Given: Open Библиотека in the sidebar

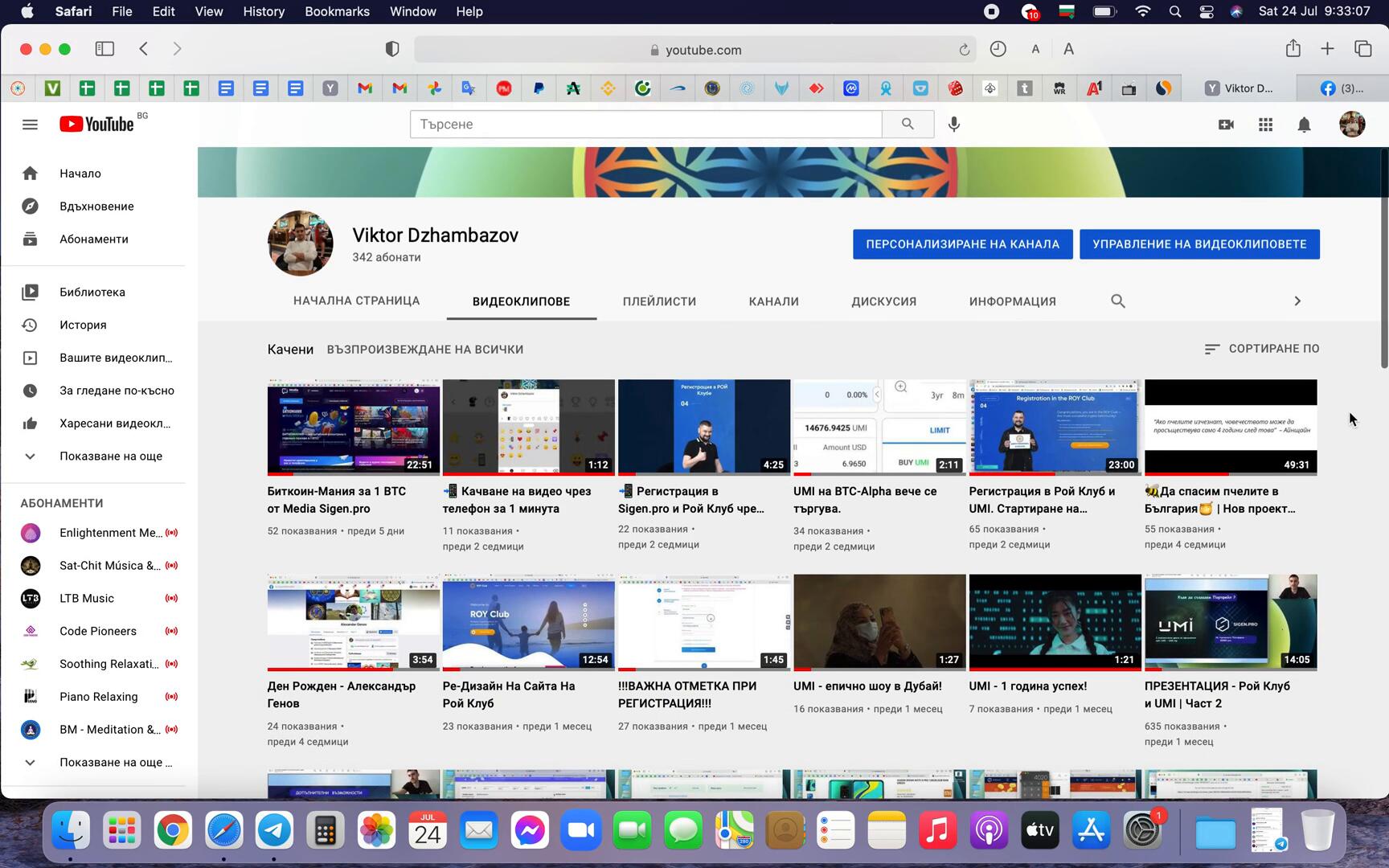Looking at the screenshot, I should (92, 292).
